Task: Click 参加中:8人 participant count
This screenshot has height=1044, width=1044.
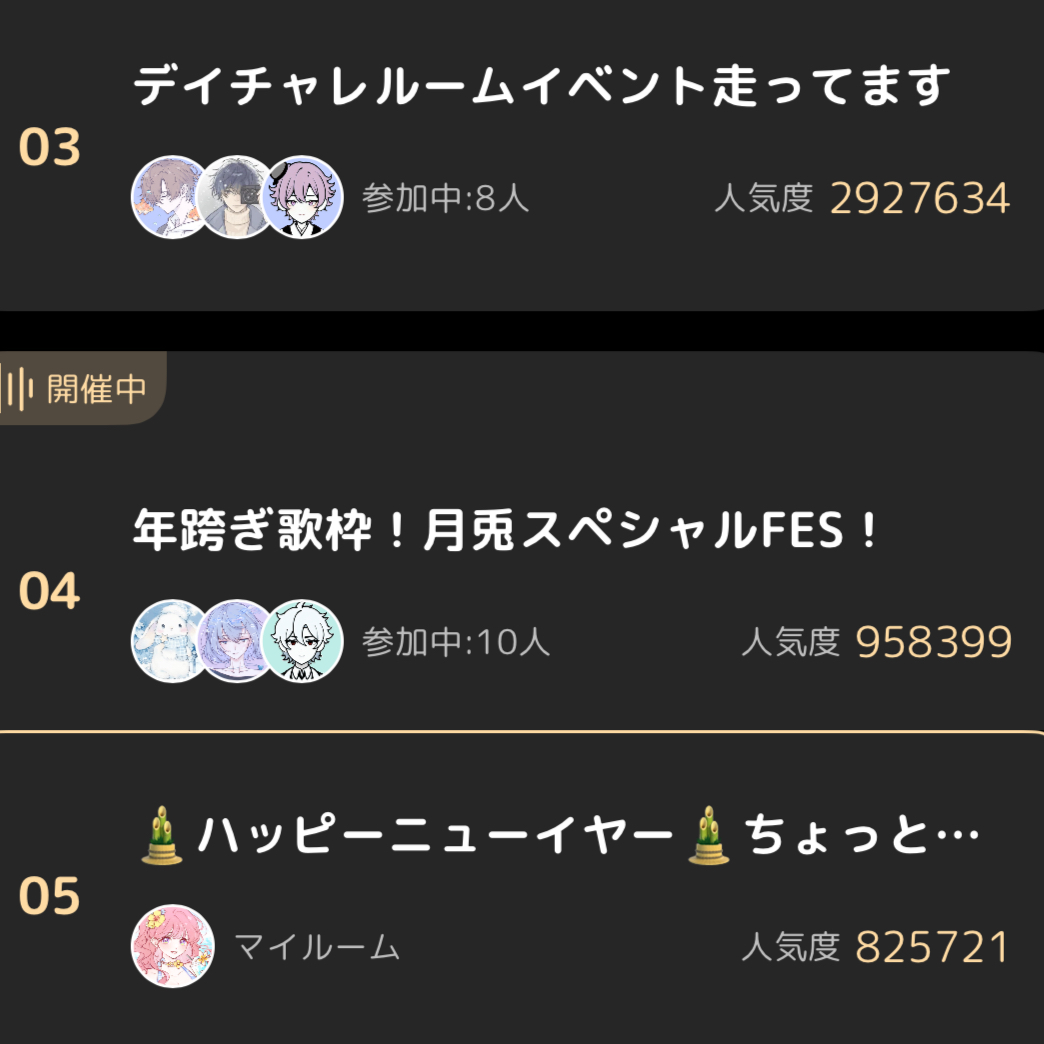Action: coord(446,199)
